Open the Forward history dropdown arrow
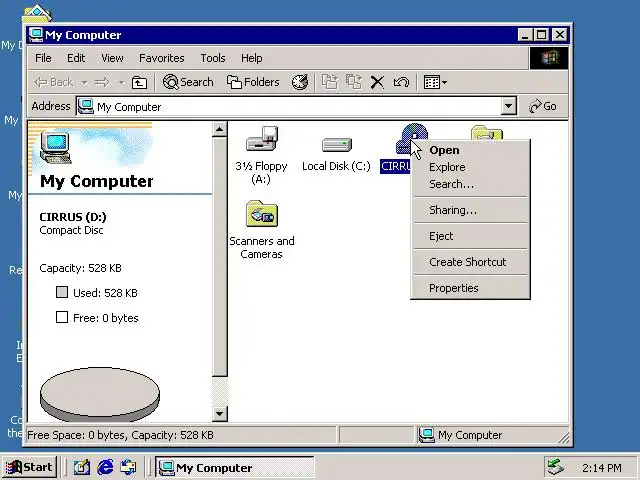Screen dimensions: 640x480 121,82
